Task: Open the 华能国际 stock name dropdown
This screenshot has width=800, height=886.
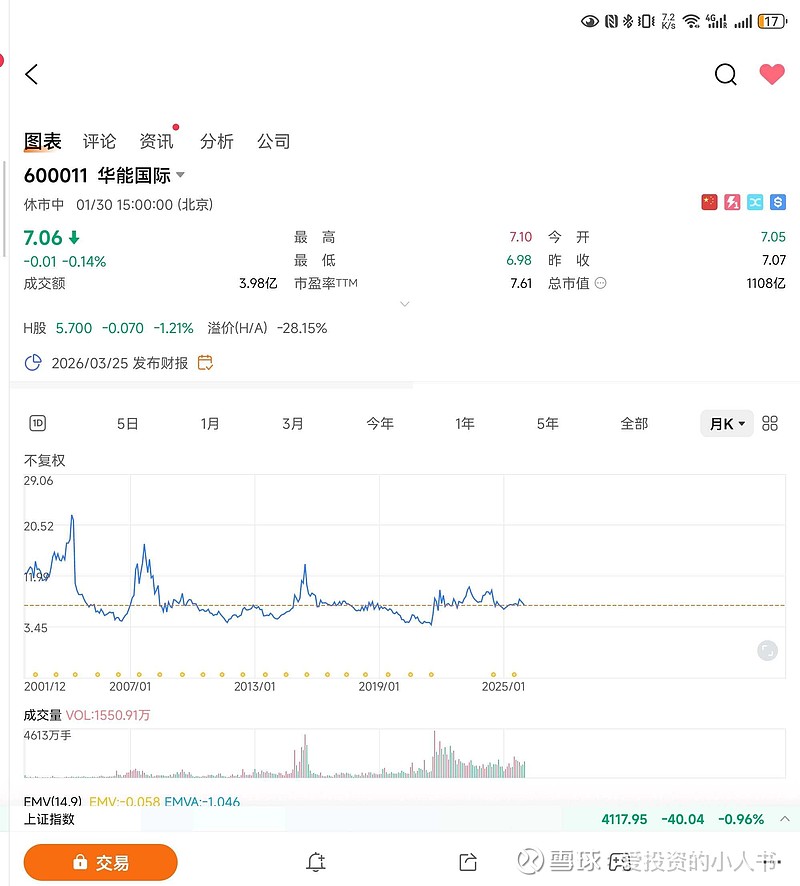Action: tap(180, 175)
